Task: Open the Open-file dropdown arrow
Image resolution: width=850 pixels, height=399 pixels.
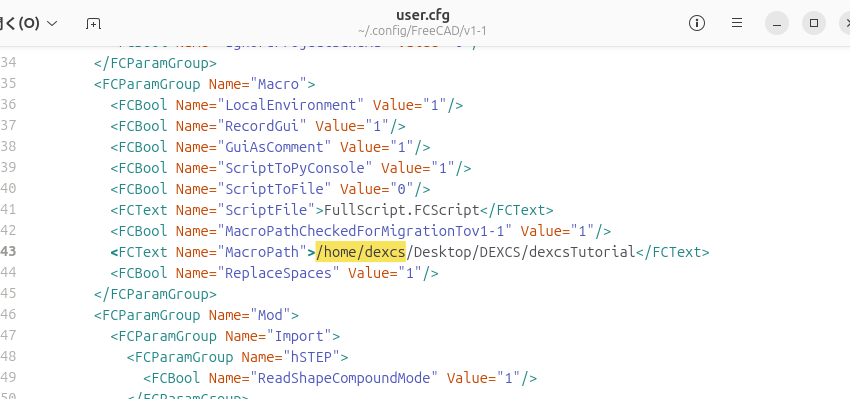Action: click(x=52, y=23)
